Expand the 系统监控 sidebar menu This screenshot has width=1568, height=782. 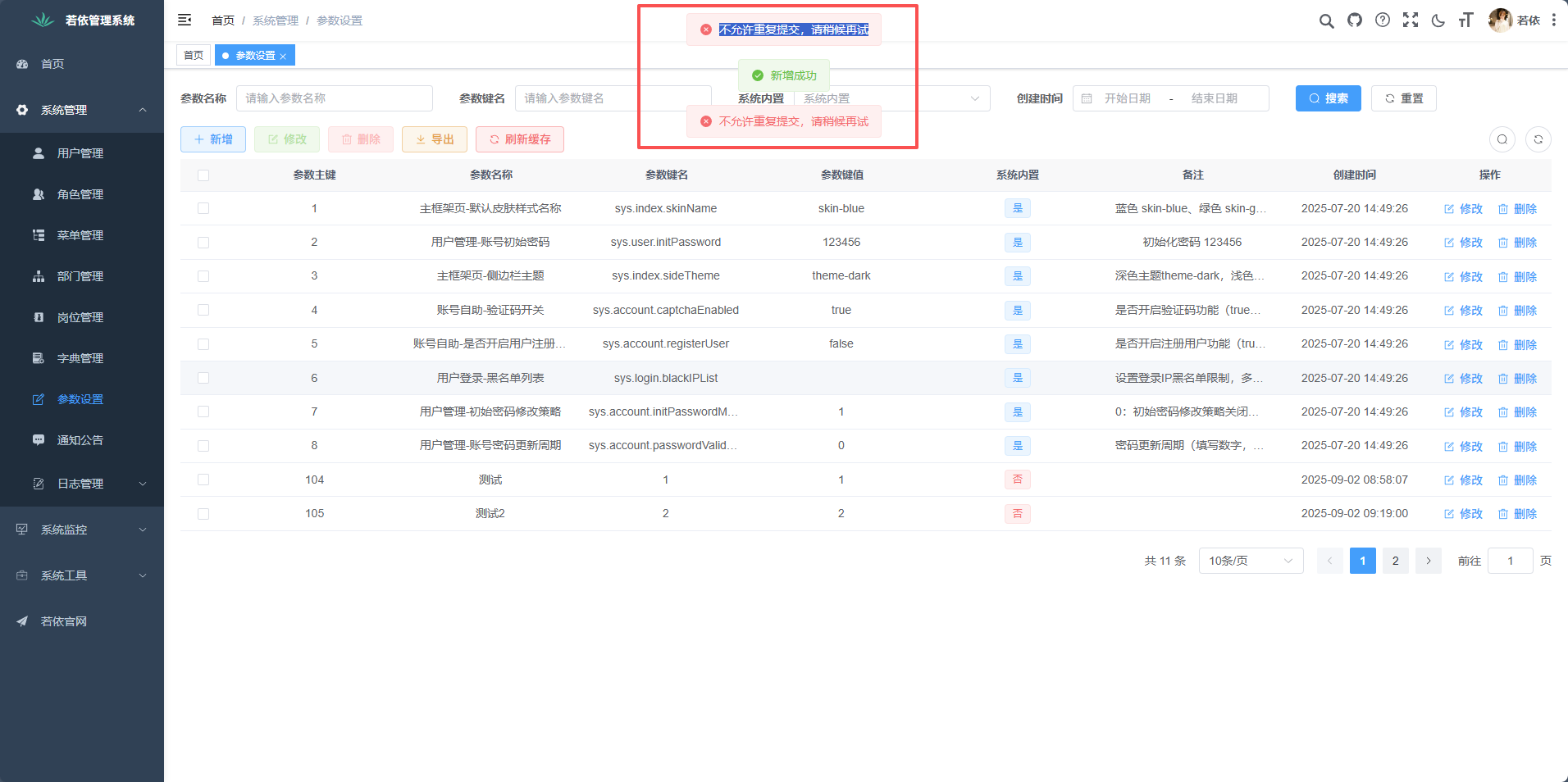coord(82,530)
